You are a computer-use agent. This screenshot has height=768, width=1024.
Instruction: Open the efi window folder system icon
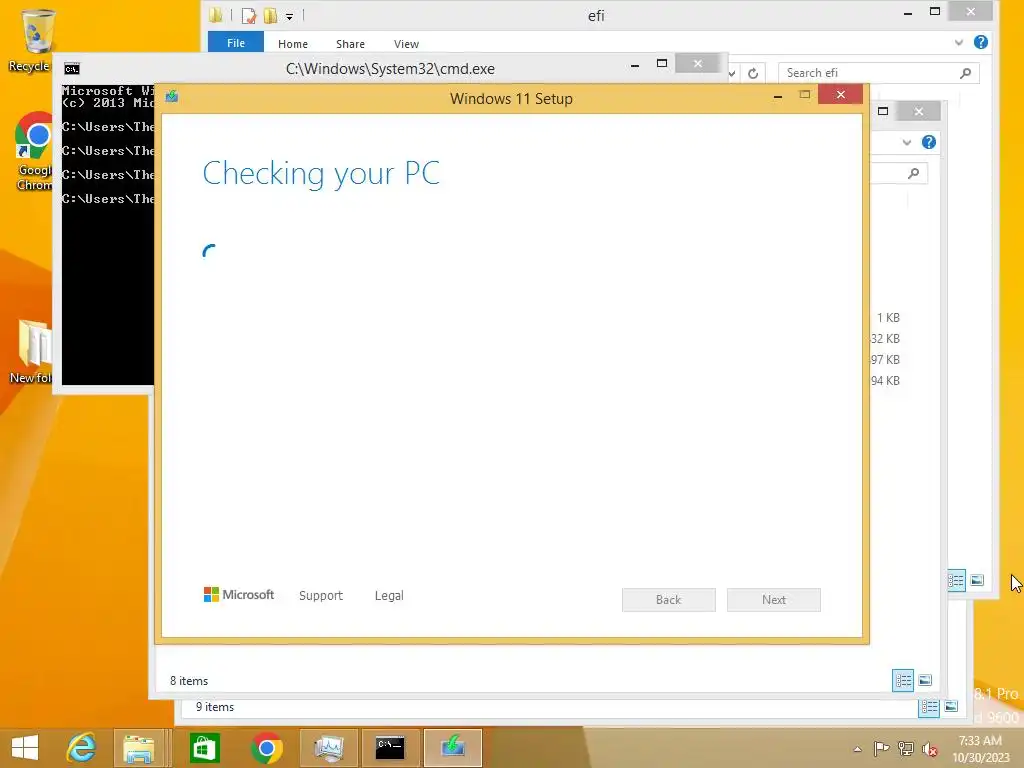pos(216,15)
